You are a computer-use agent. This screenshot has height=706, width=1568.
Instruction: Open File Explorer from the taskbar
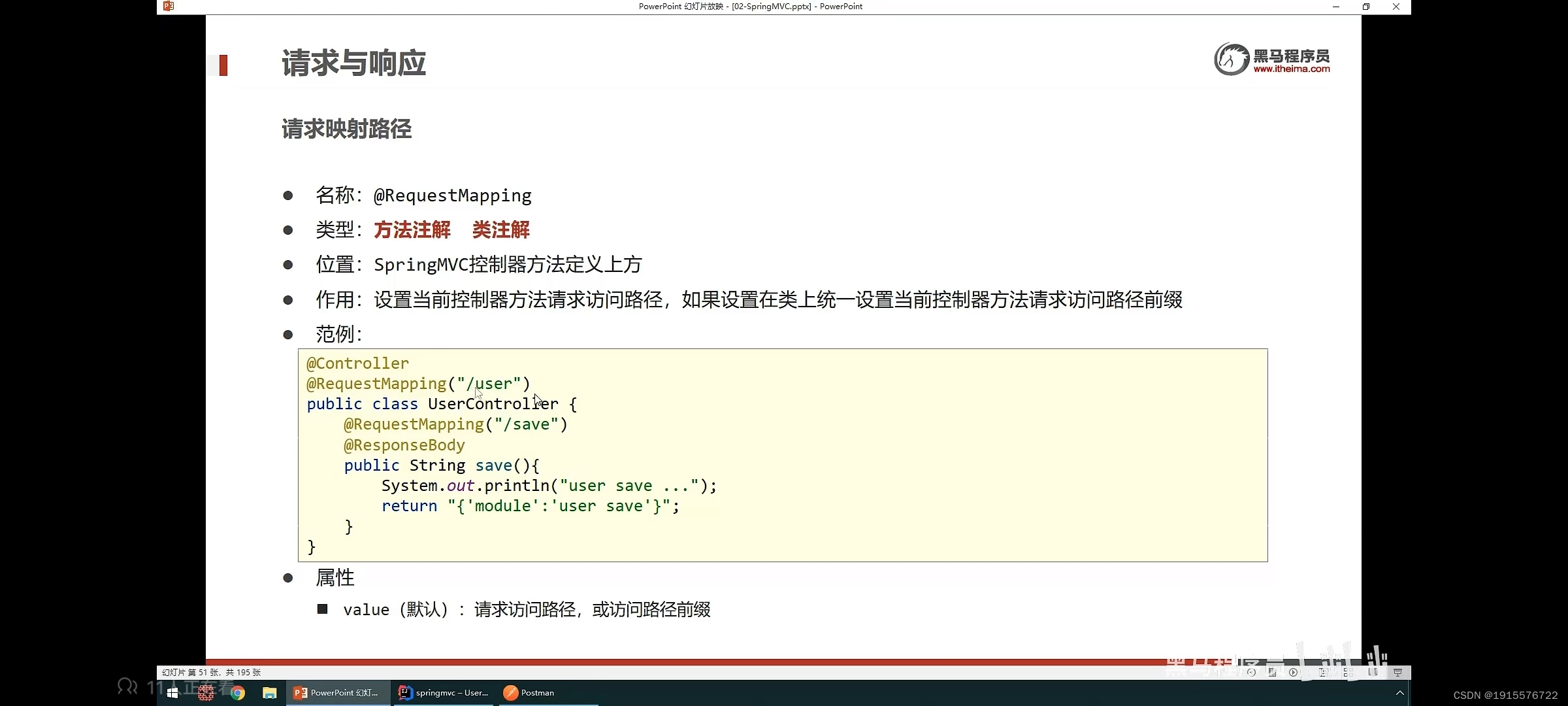coord(269,693)
